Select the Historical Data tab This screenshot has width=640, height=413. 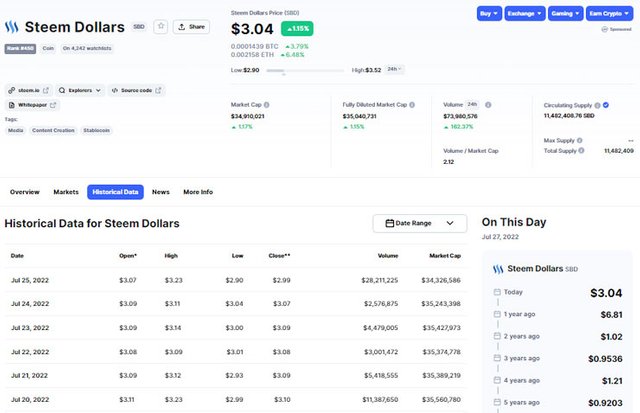click(115, 192)
